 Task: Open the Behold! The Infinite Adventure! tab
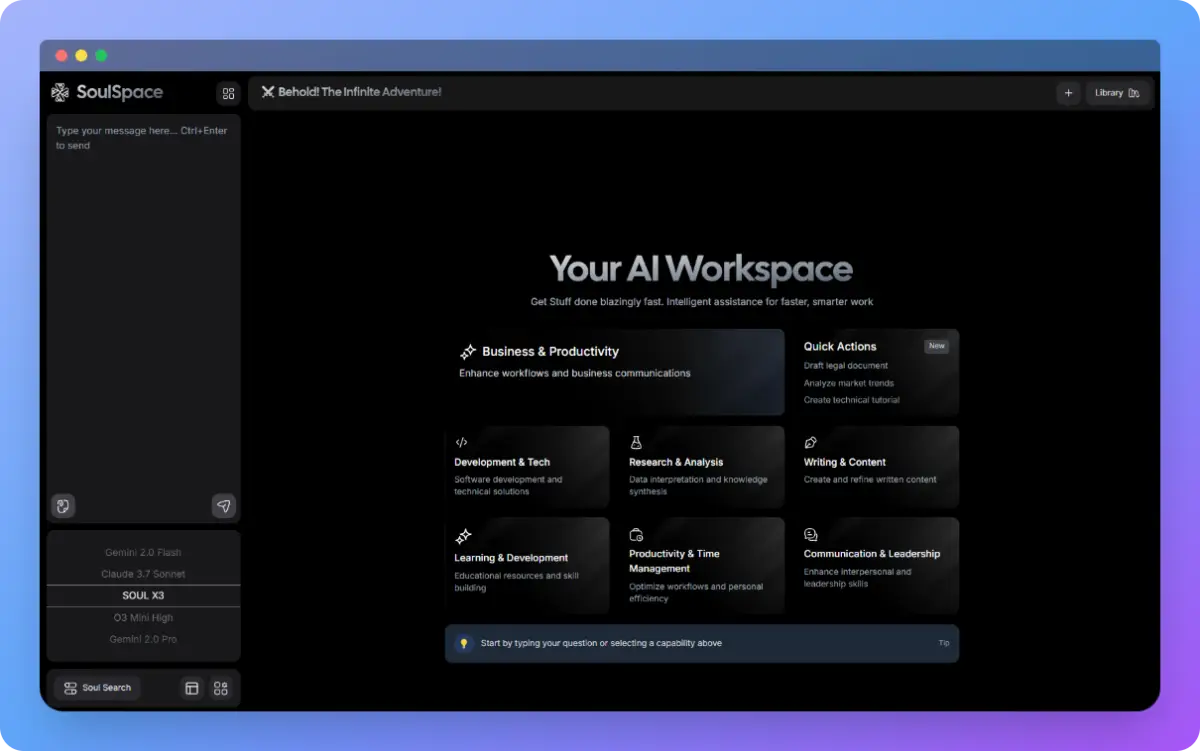pos(351,92)
